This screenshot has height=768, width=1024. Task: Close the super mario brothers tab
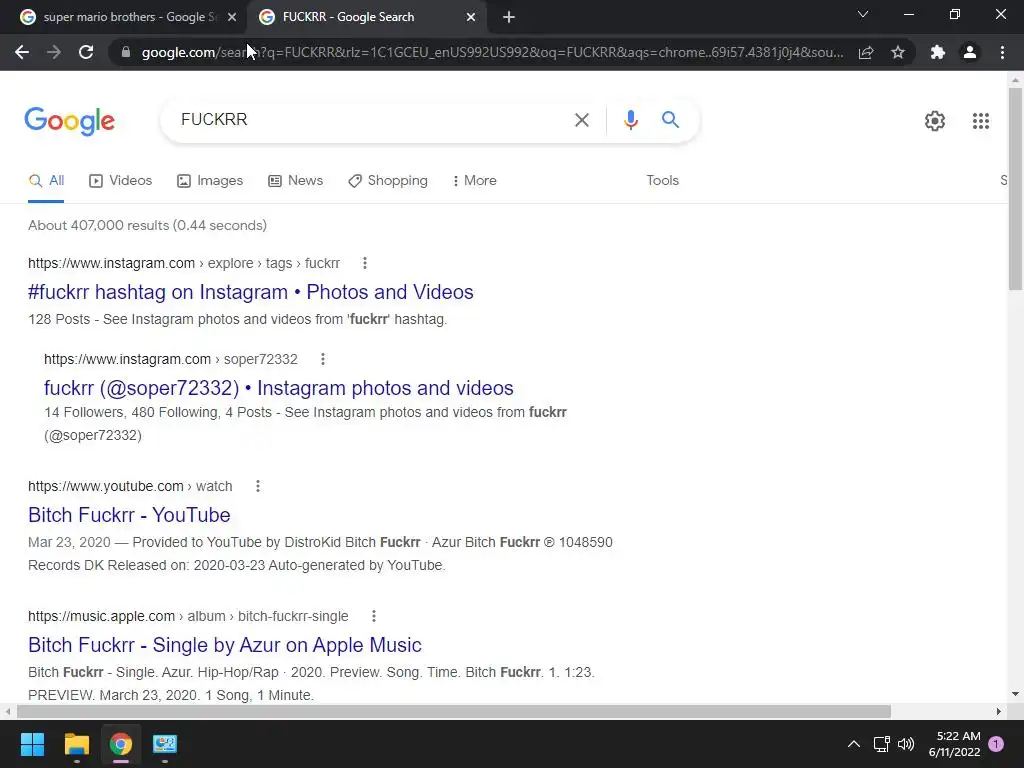tap(232, 18)
